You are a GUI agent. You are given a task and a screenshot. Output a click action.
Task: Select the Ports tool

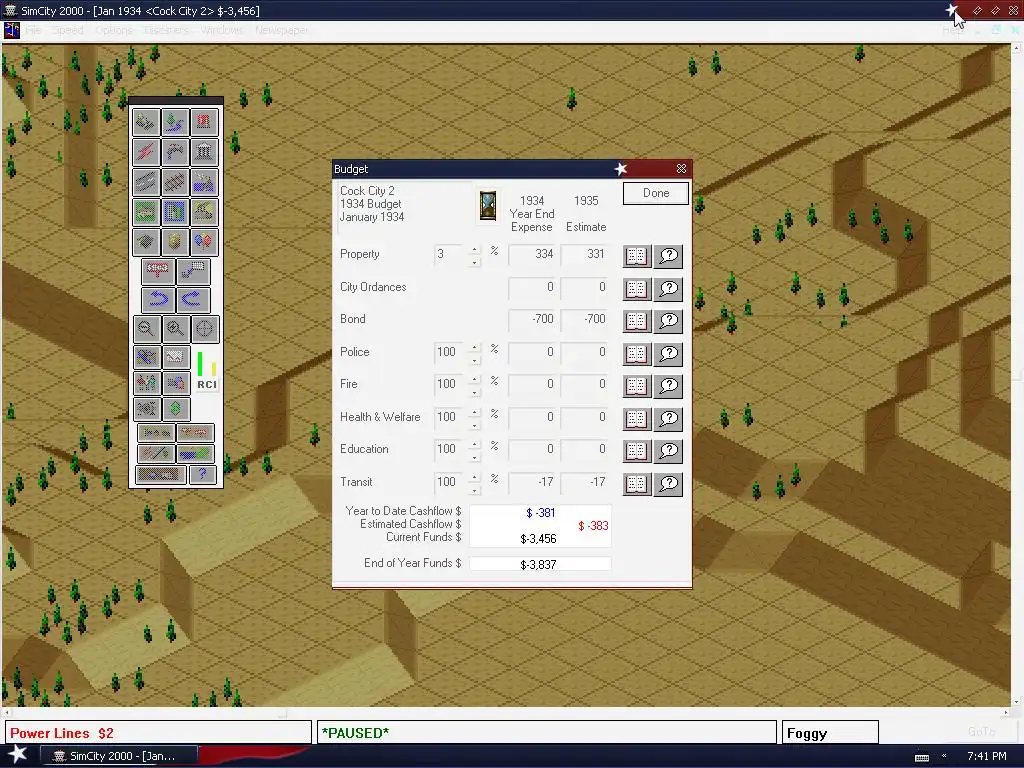(x=204, y=182)
